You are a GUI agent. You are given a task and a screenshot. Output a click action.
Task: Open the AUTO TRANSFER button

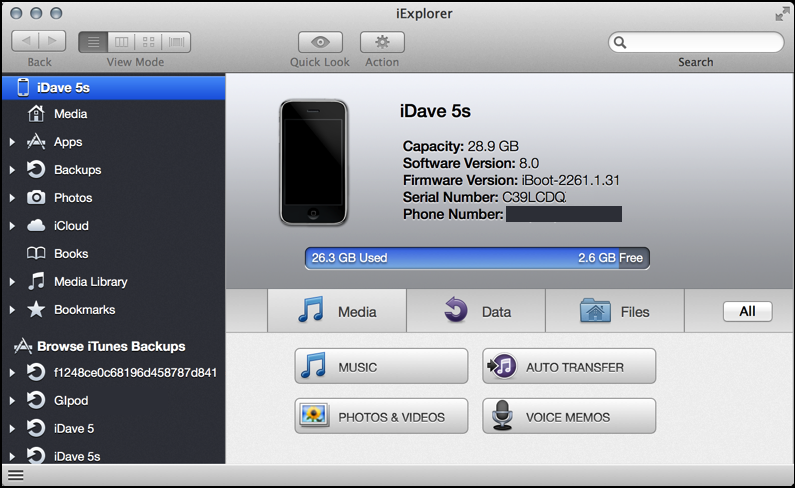point(569,366)
